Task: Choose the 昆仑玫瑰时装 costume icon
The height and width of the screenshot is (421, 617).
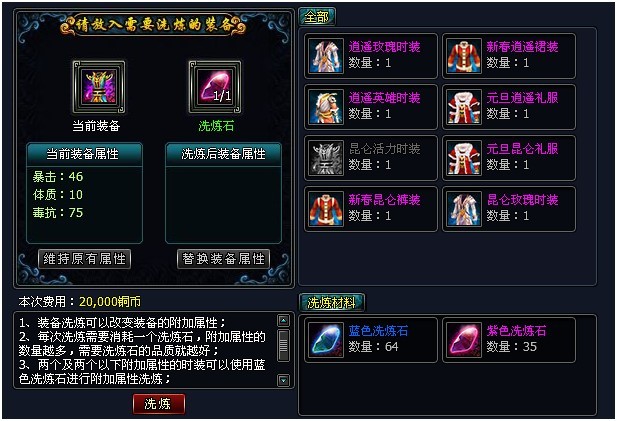Action: (464, 209)
